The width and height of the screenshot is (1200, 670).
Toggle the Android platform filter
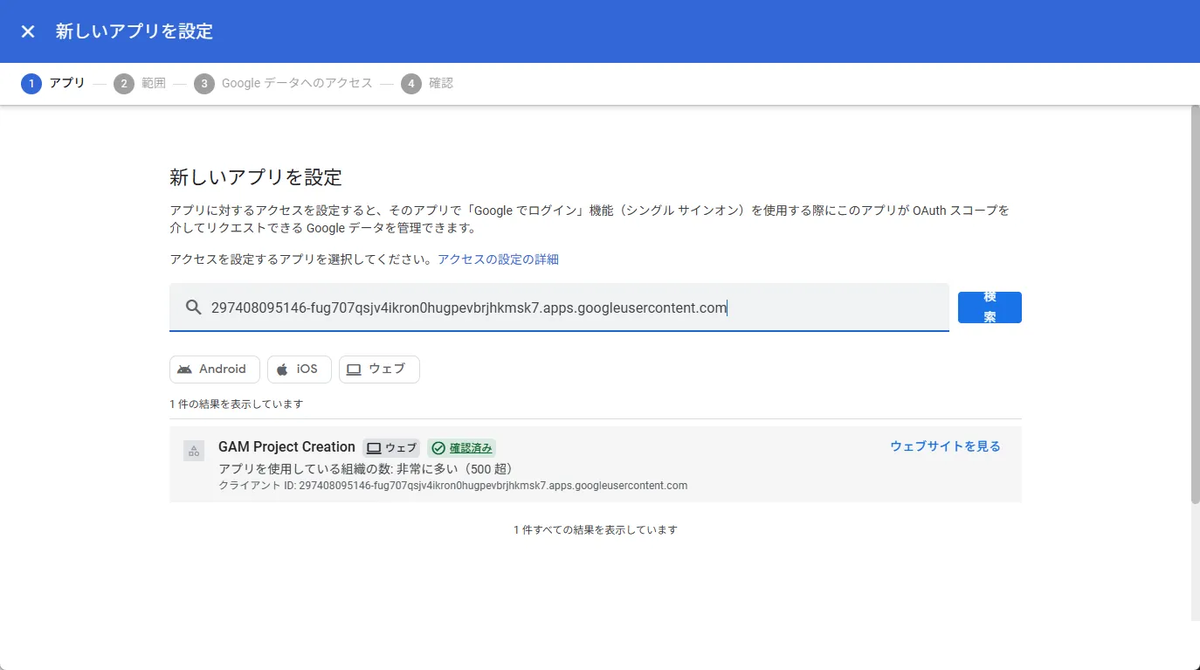tap(214, 369)
